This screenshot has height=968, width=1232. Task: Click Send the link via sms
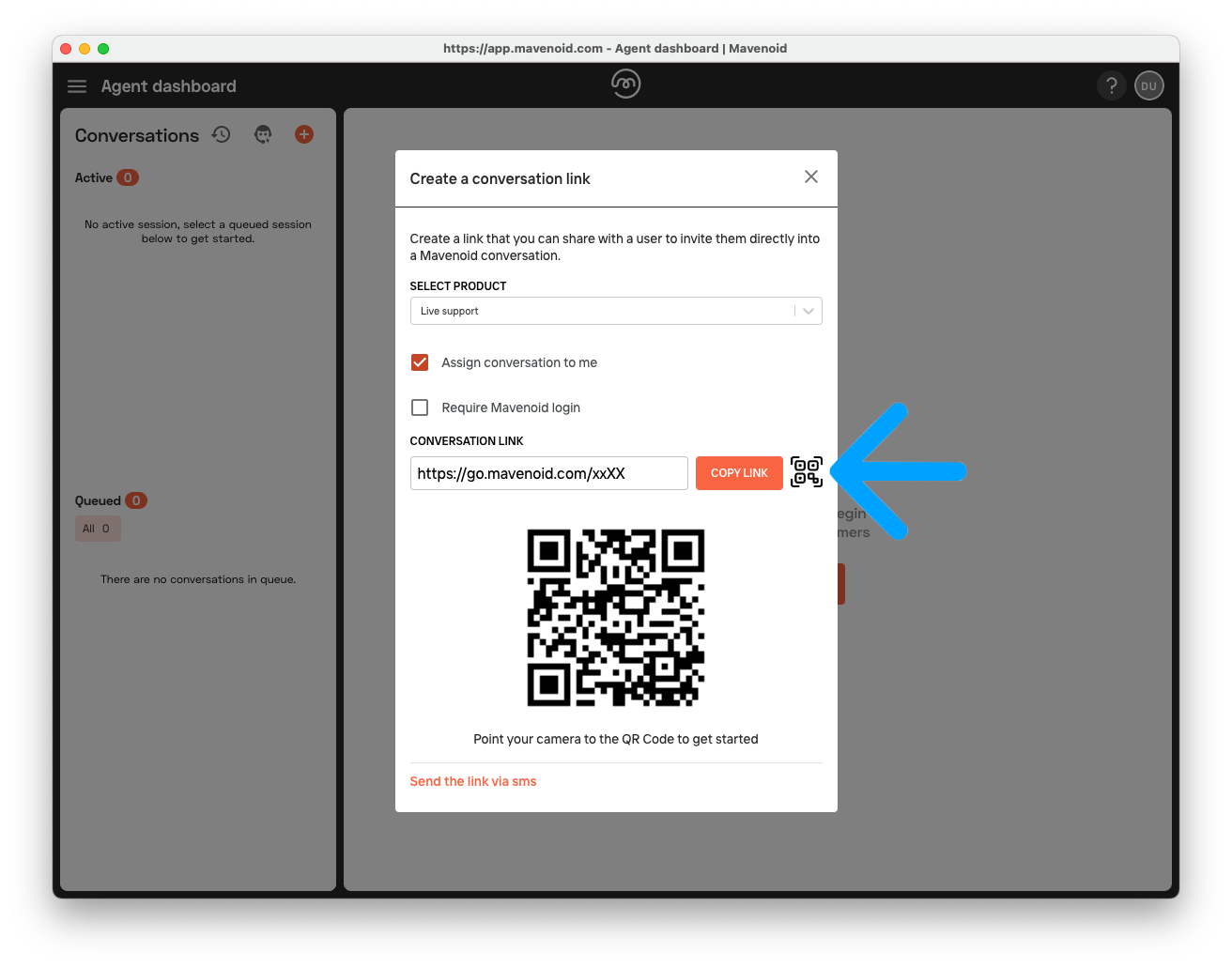tap(473, 781)
